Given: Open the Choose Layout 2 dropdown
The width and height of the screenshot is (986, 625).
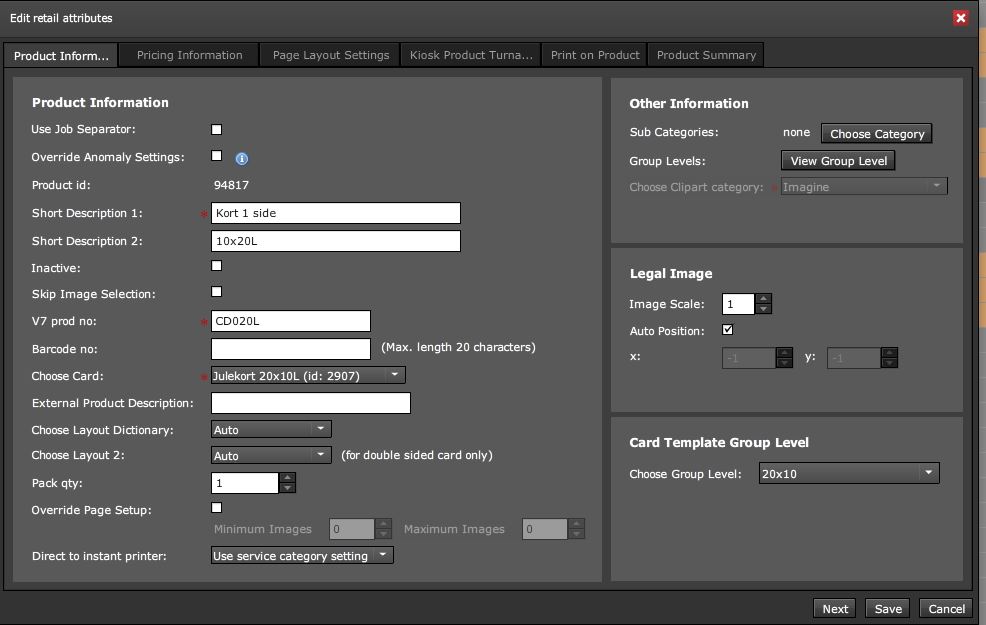Looking at the screenshot, I should 271,455.
